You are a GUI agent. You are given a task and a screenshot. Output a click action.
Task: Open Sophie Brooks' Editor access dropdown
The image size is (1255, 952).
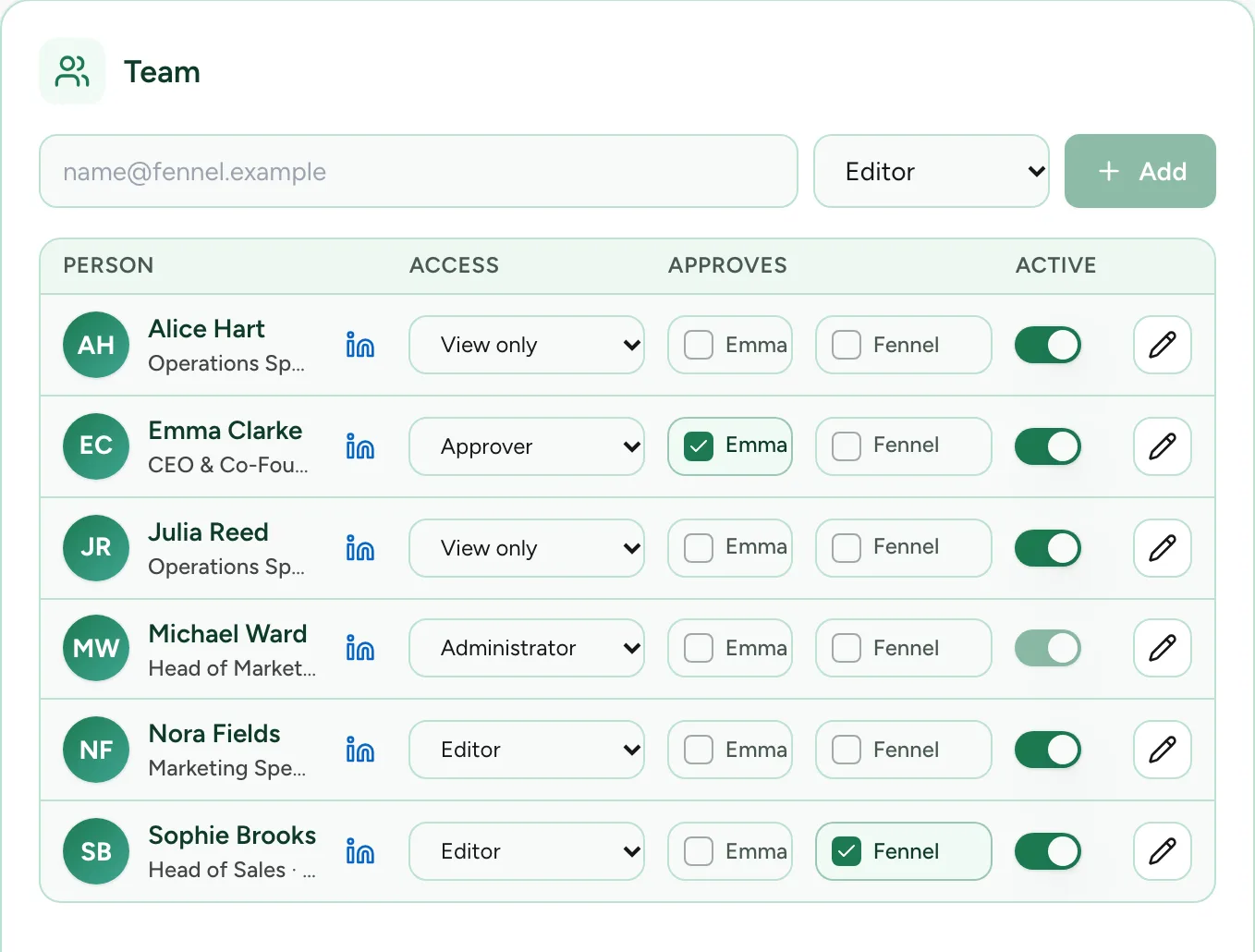[x=527, y=851]
